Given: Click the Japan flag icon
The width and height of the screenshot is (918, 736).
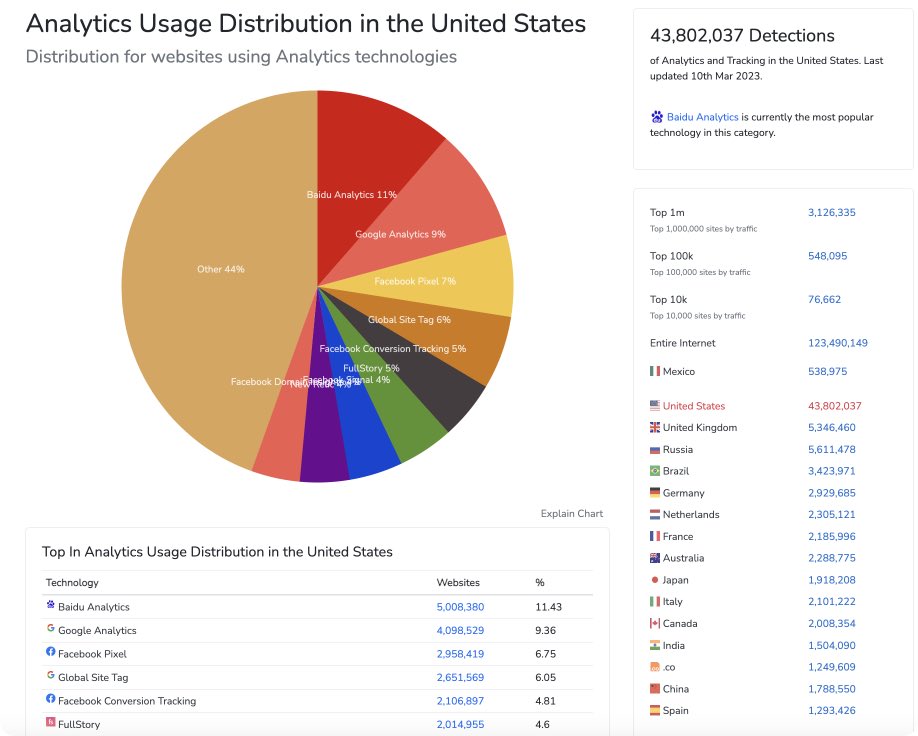Looking at the screenshot, I should click(655, 580).
